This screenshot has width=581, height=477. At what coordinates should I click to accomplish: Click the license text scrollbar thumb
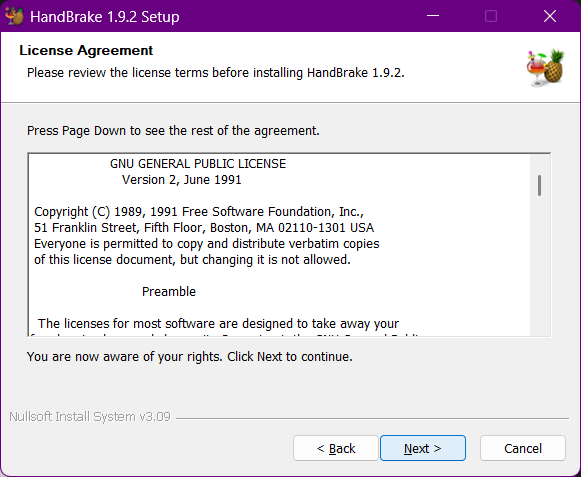(x=539, y=185)
